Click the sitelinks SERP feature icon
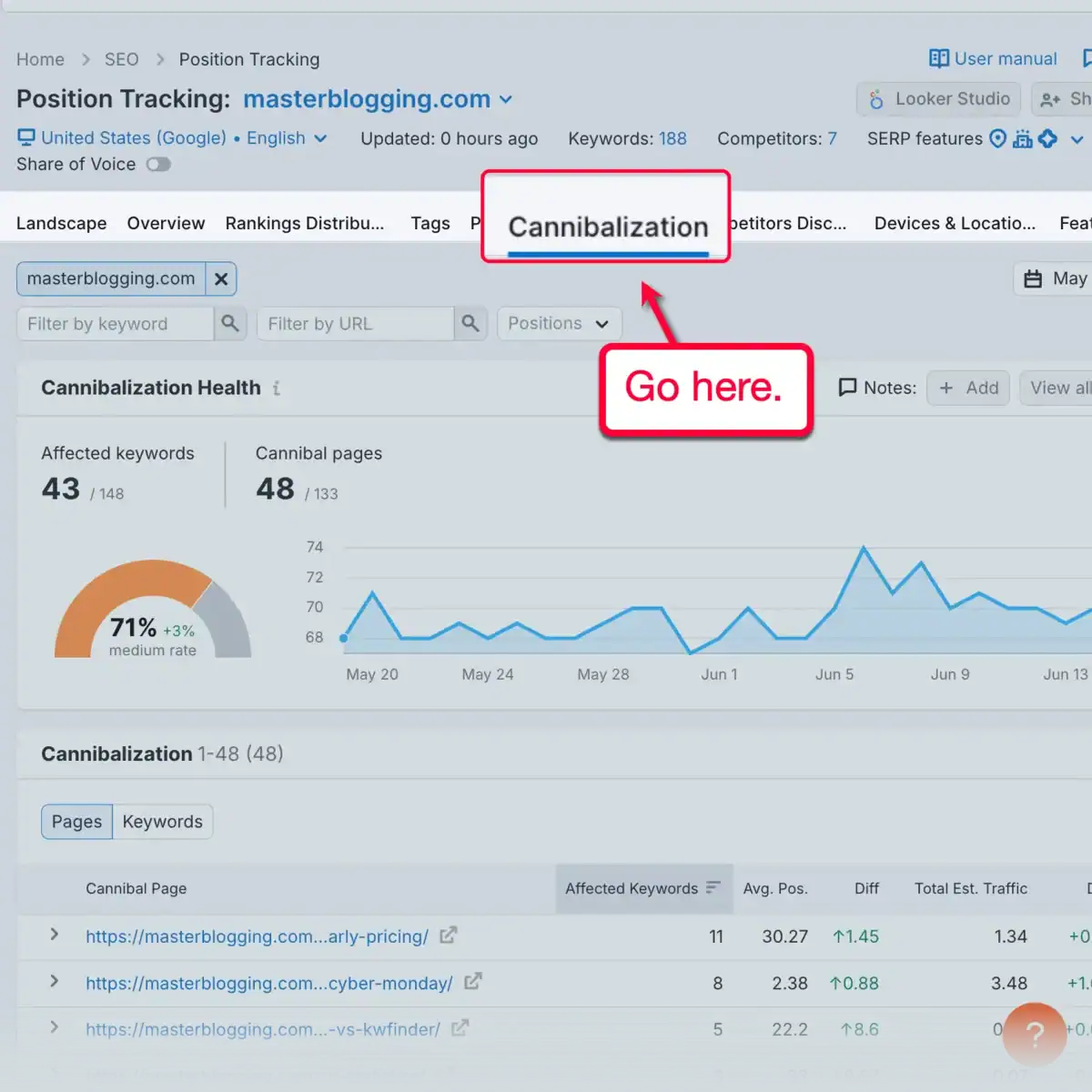This screenshot has height=1092, width=1092. 1023,138
